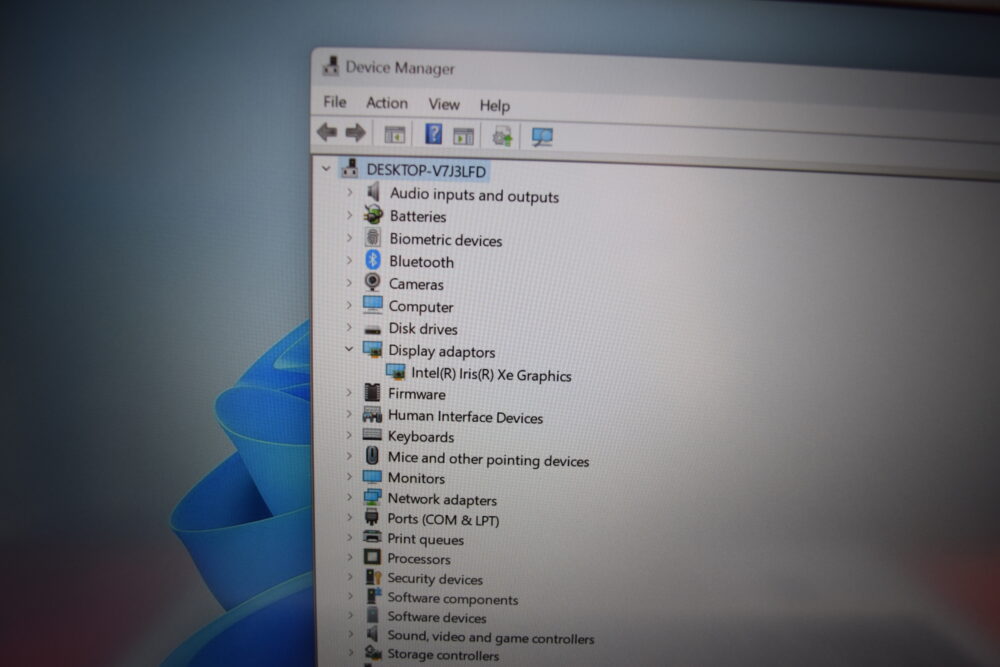Click the Firmware chip icon
The width and height of the screenshot is (1000, 667).
[372, 392]
